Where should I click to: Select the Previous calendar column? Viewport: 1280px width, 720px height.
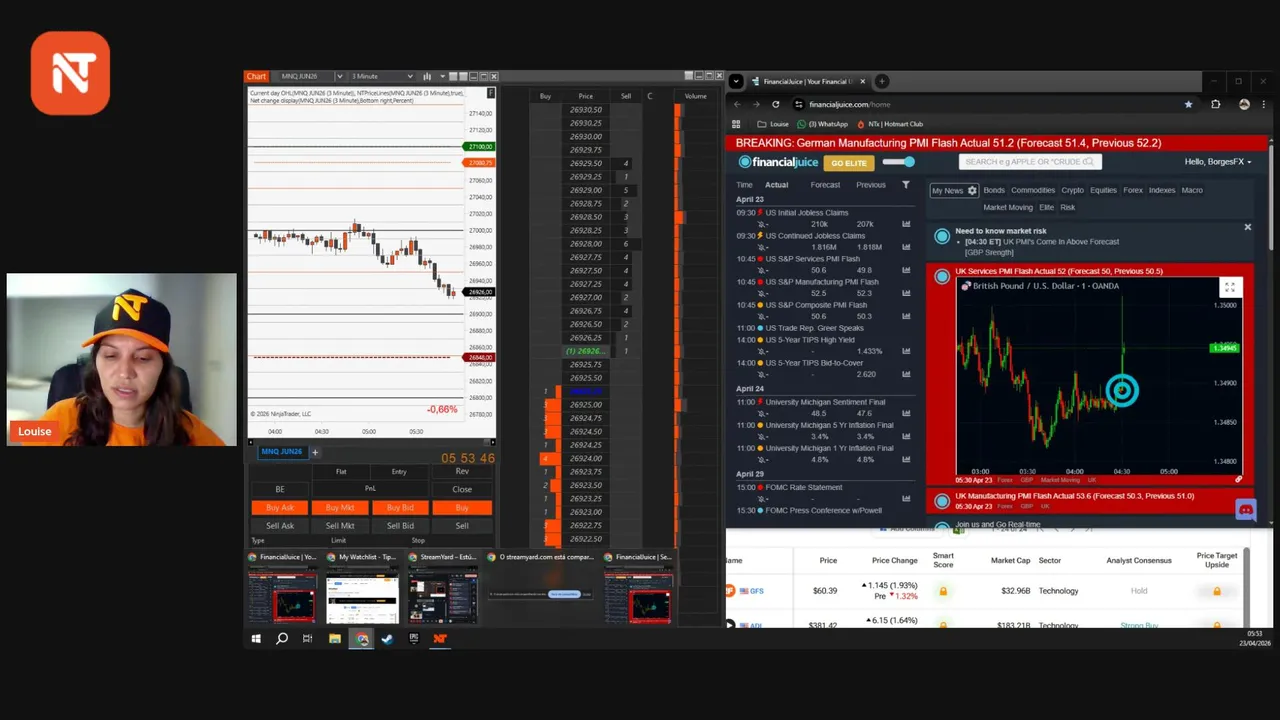871,185
